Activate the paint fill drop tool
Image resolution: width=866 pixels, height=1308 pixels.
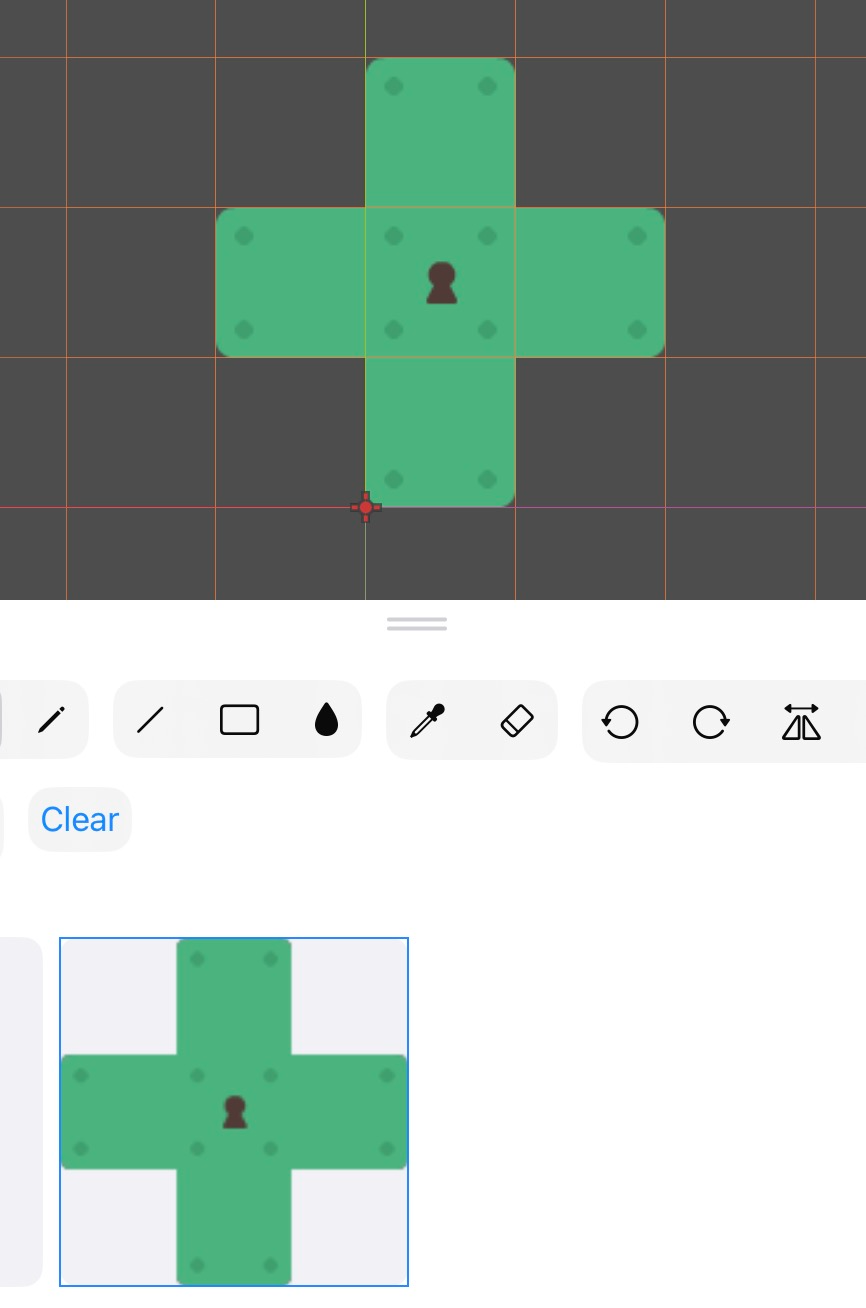coord(326,720)
